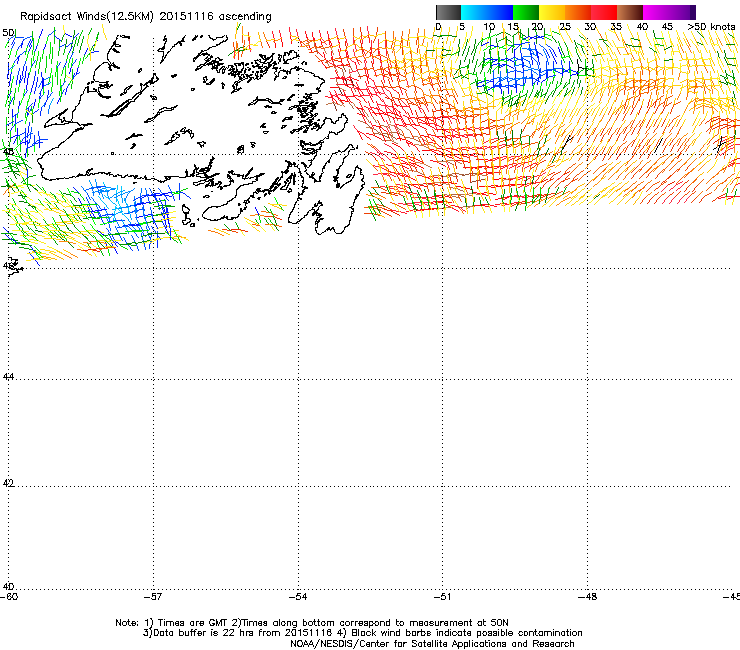
Task: Click the cyan-blue 5-15 knots color segment
Action: (x=487, y=12)
